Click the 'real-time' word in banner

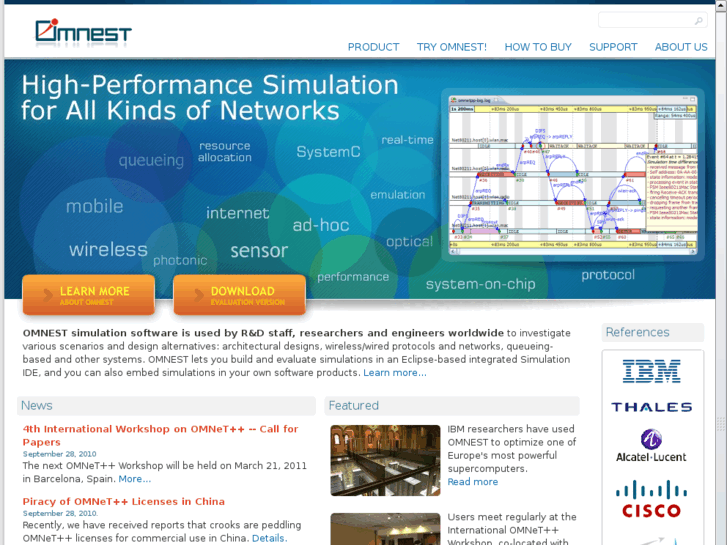(407, 140)
